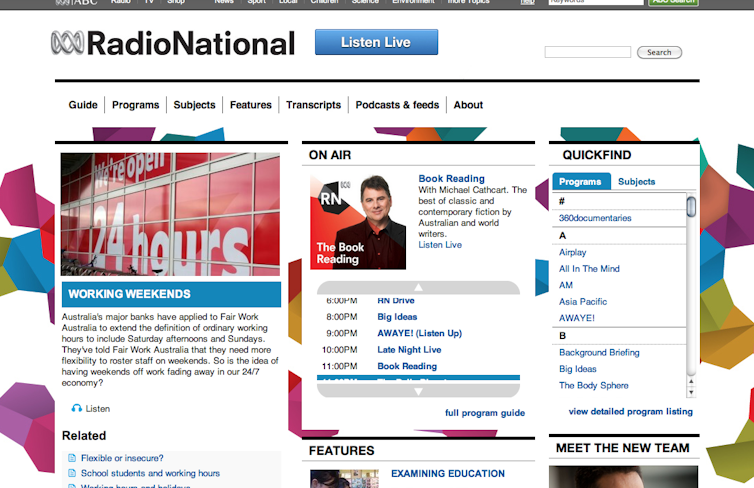The image size is (754, 488).
Task: Open The Body Sphere program link
Action: click(593, 385)
